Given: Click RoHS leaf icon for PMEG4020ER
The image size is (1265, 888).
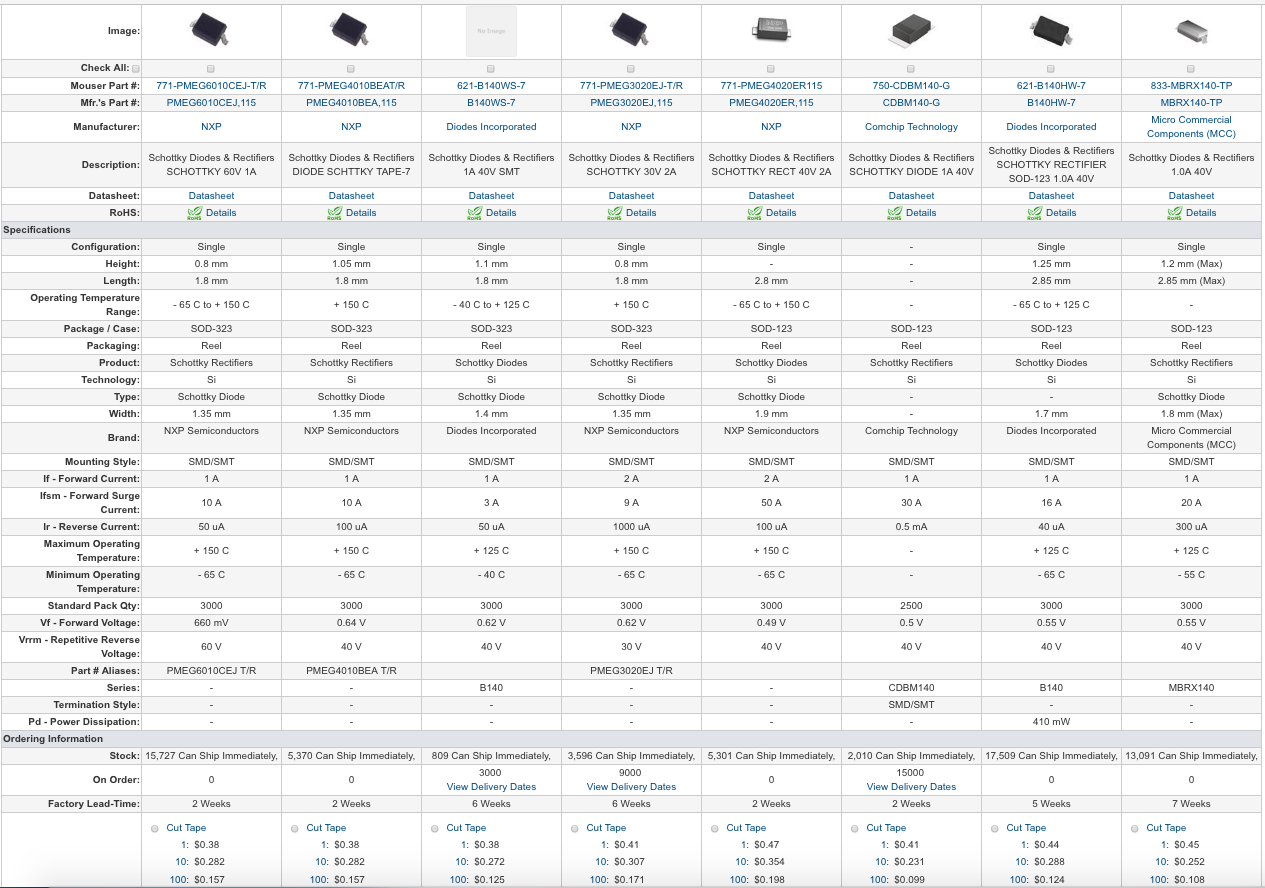Looking at the screenshot, I should (754, 212).
